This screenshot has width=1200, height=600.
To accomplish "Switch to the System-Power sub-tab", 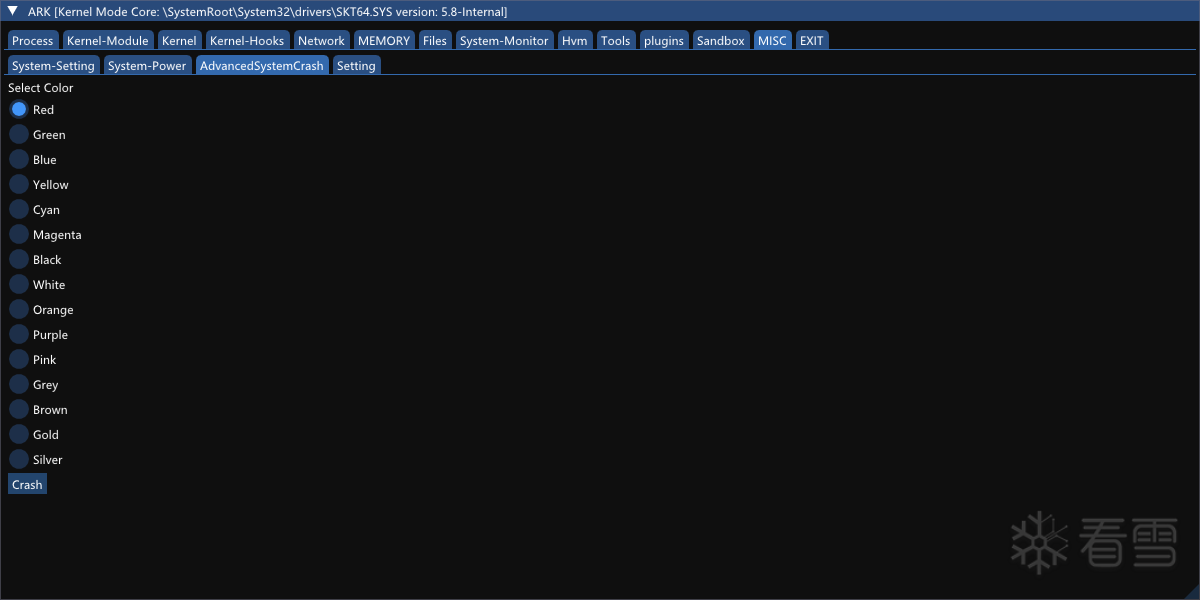I will 147,65.
